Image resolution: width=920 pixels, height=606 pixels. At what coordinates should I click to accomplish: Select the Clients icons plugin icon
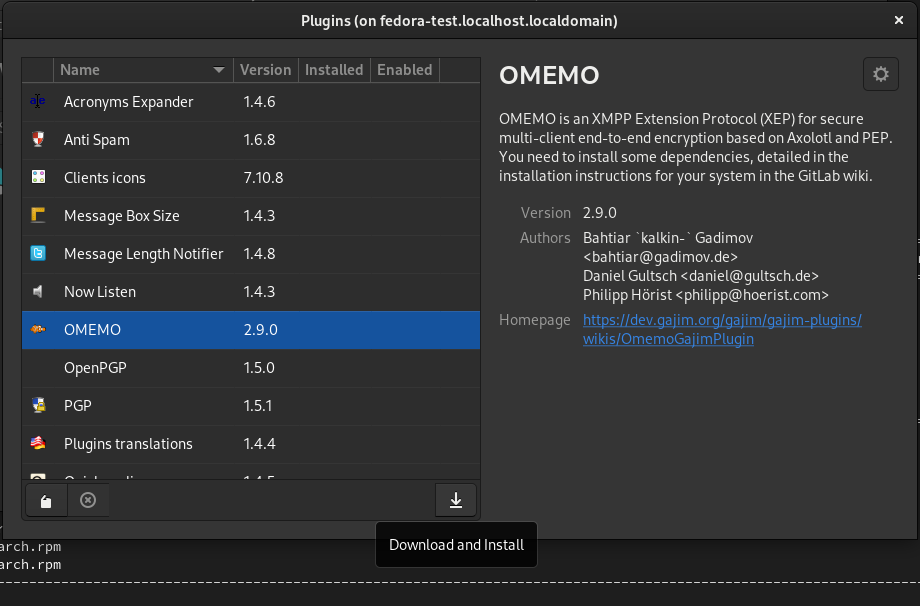tap(38, 178)
